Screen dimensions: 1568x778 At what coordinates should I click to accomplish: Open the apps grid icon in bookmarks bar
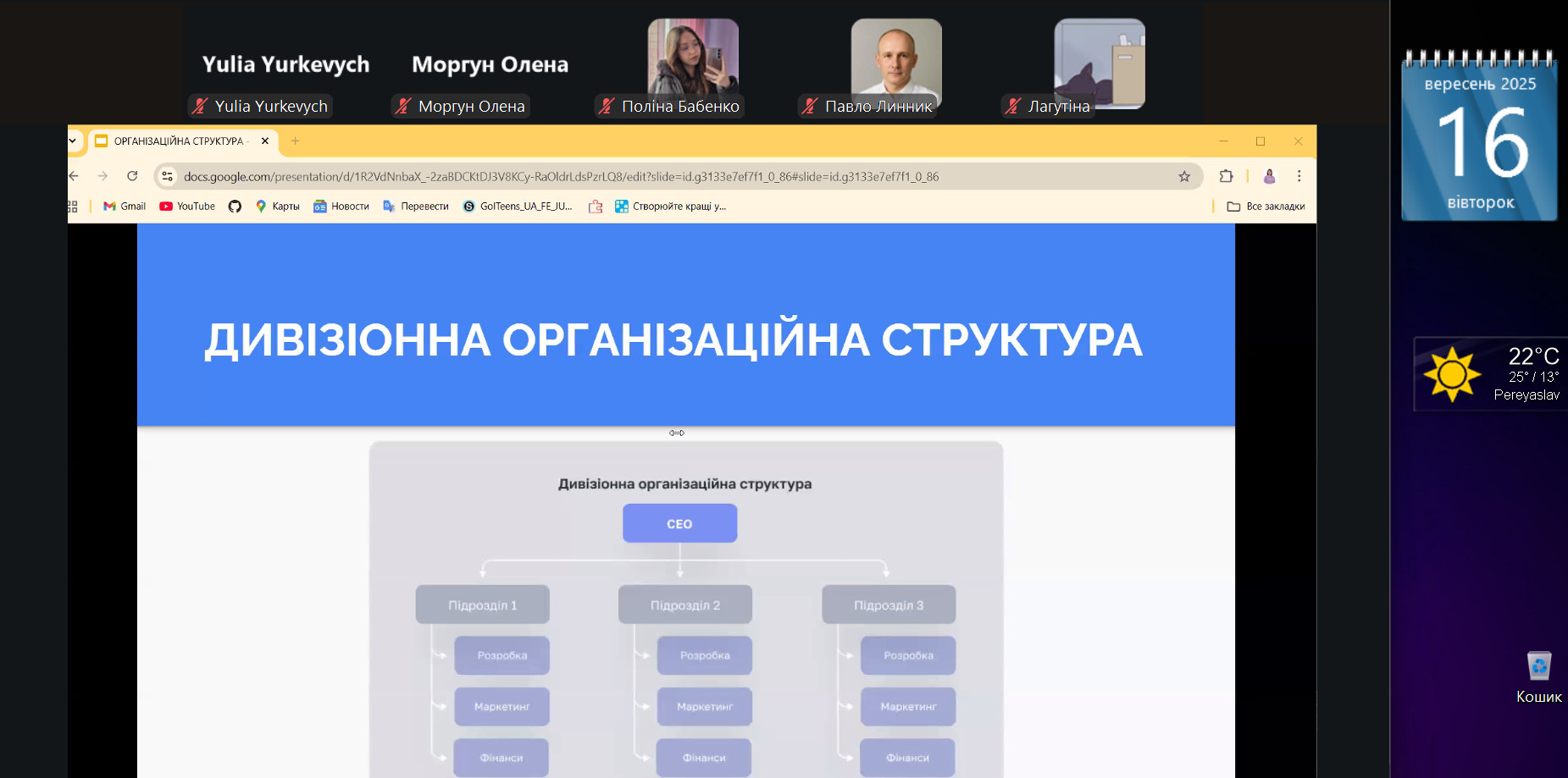click(x=73, y=207)
